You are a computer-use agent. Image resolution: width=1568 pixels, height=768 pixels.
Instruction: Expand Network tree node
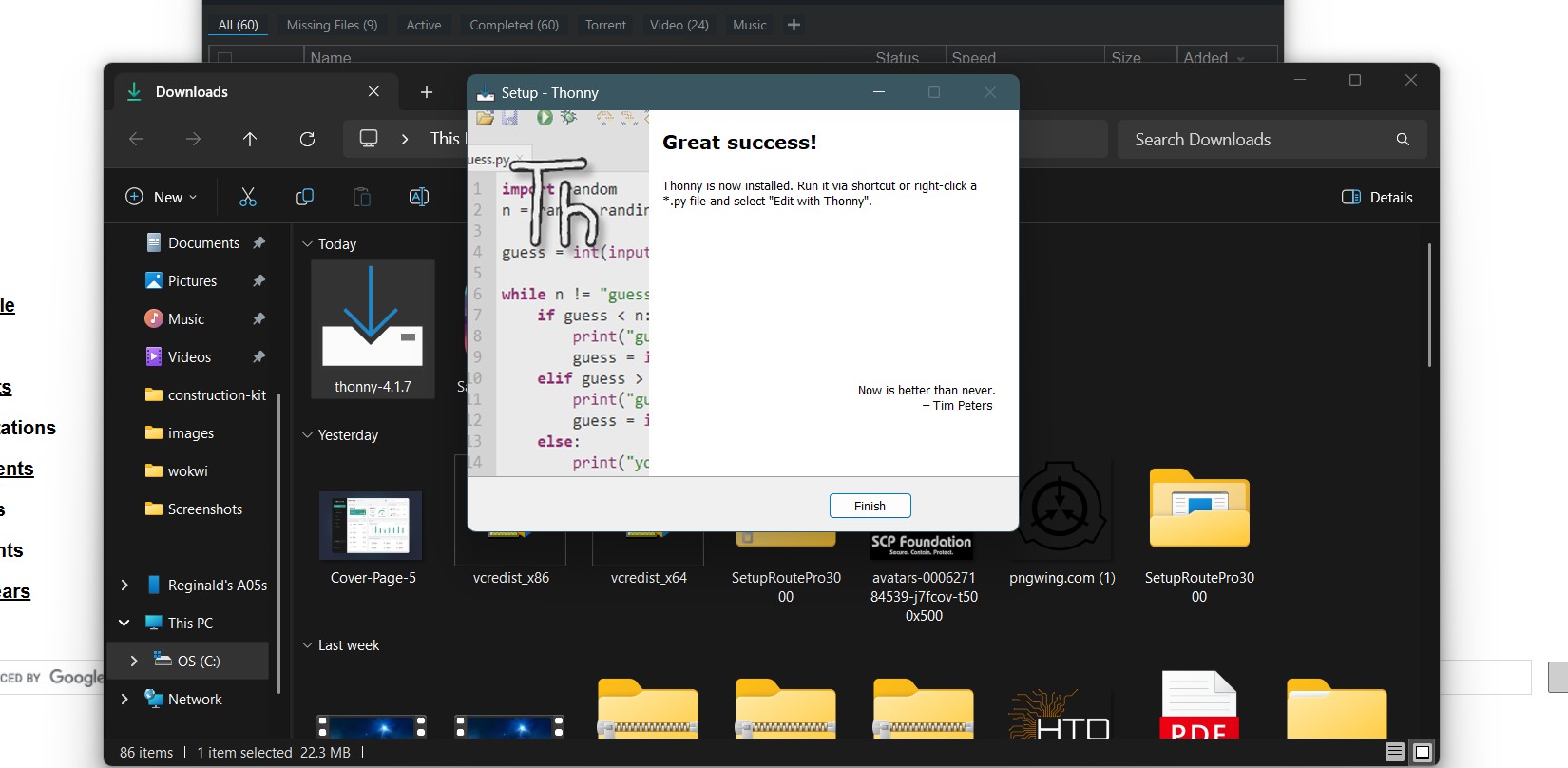(124, 700)
